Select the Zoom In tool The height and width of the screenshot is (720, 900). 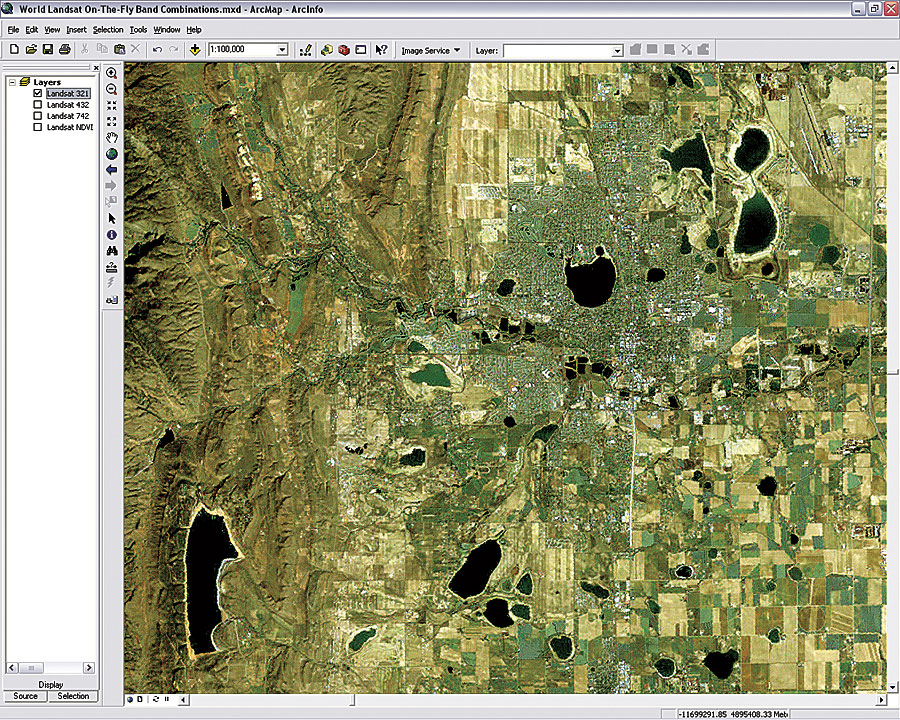112,73
